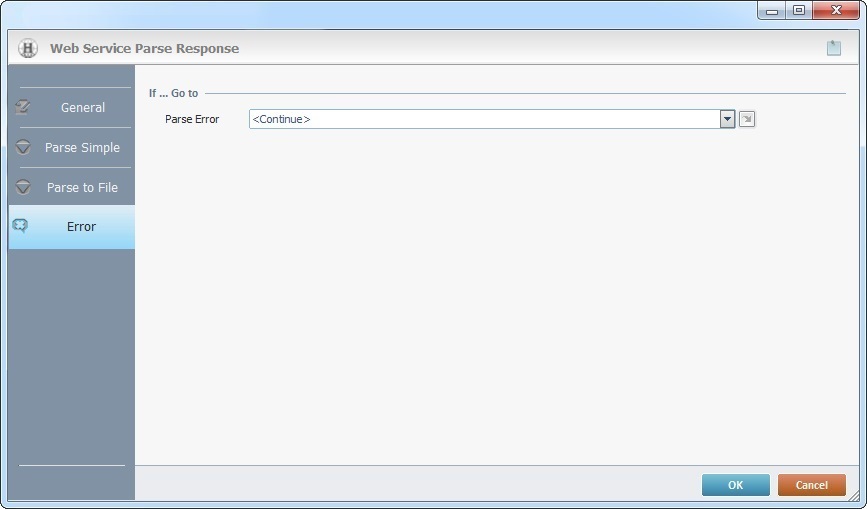Open the notes icon at top right
The height and width of the screenshot is (509, 867).
[x=833, y=48]
